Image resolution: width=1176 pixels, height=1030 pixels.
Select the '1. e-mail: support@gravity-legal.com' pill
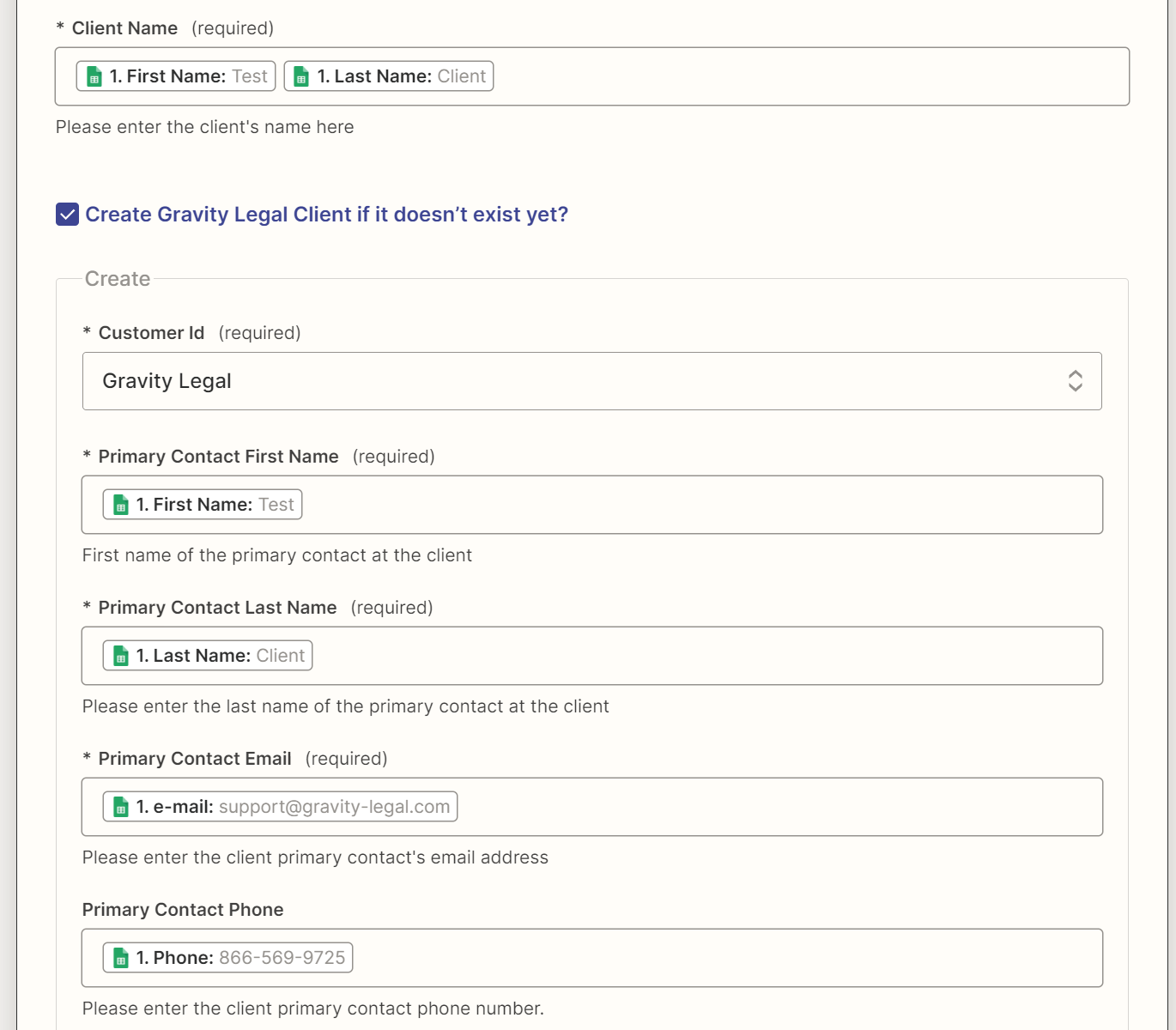click(x=280, y=807)
